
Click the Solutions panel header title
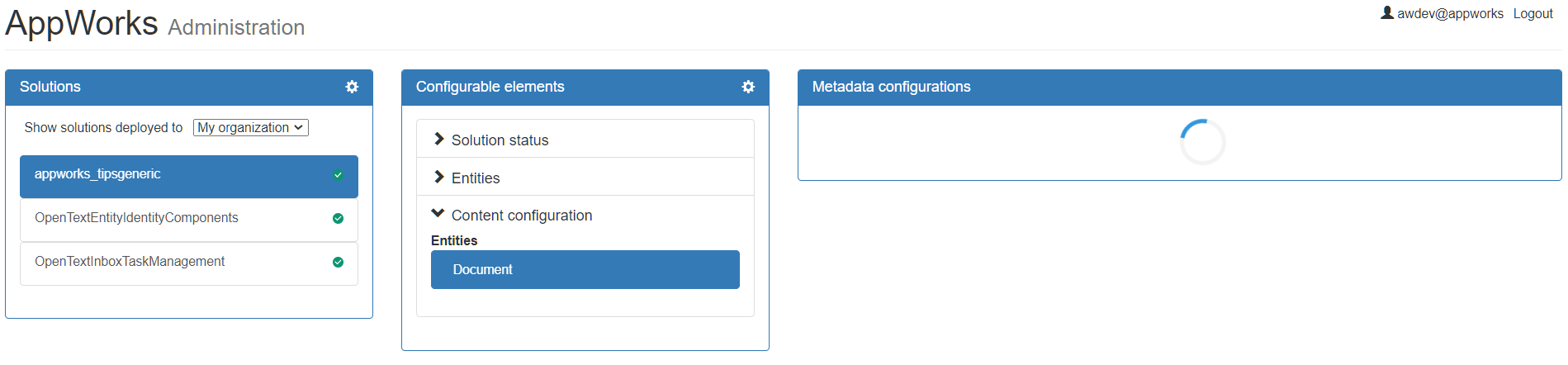(x=50, y=87)
